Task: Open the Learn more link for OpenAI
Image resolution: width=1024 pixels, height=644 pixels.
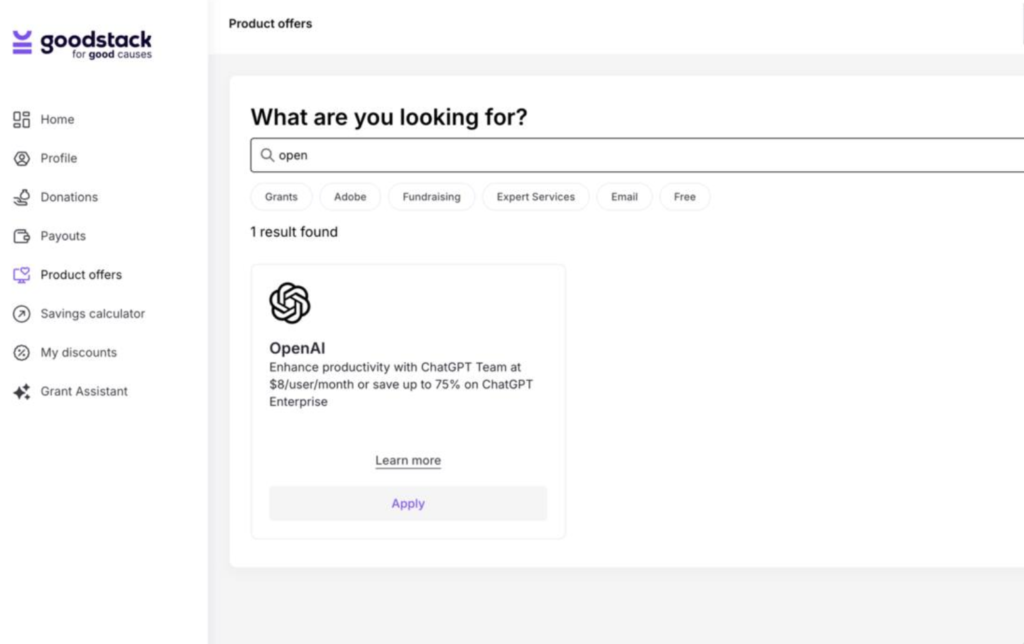Action: [x=408, y=460]
